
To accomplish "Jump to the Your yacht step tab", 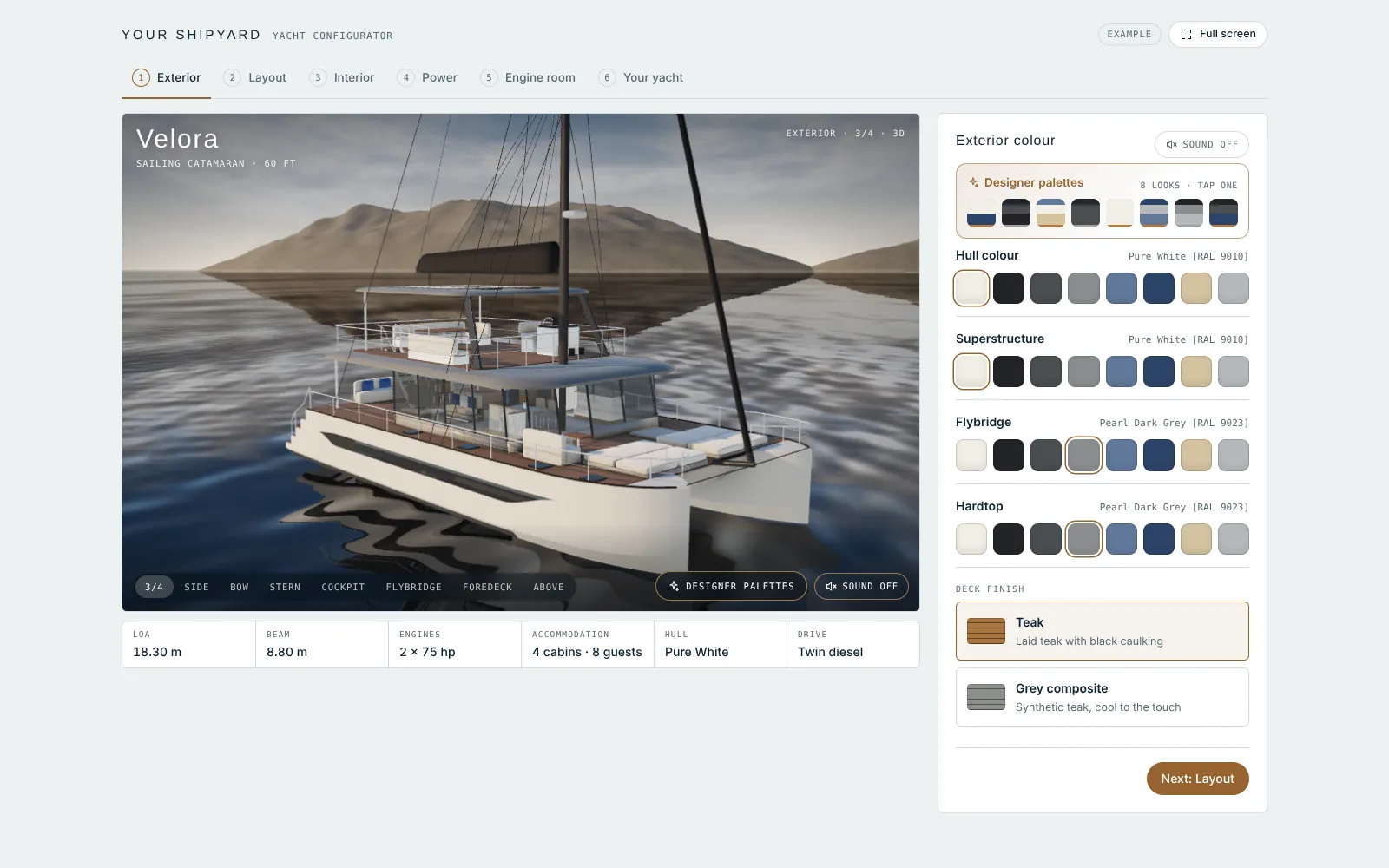I will (642, 77).
